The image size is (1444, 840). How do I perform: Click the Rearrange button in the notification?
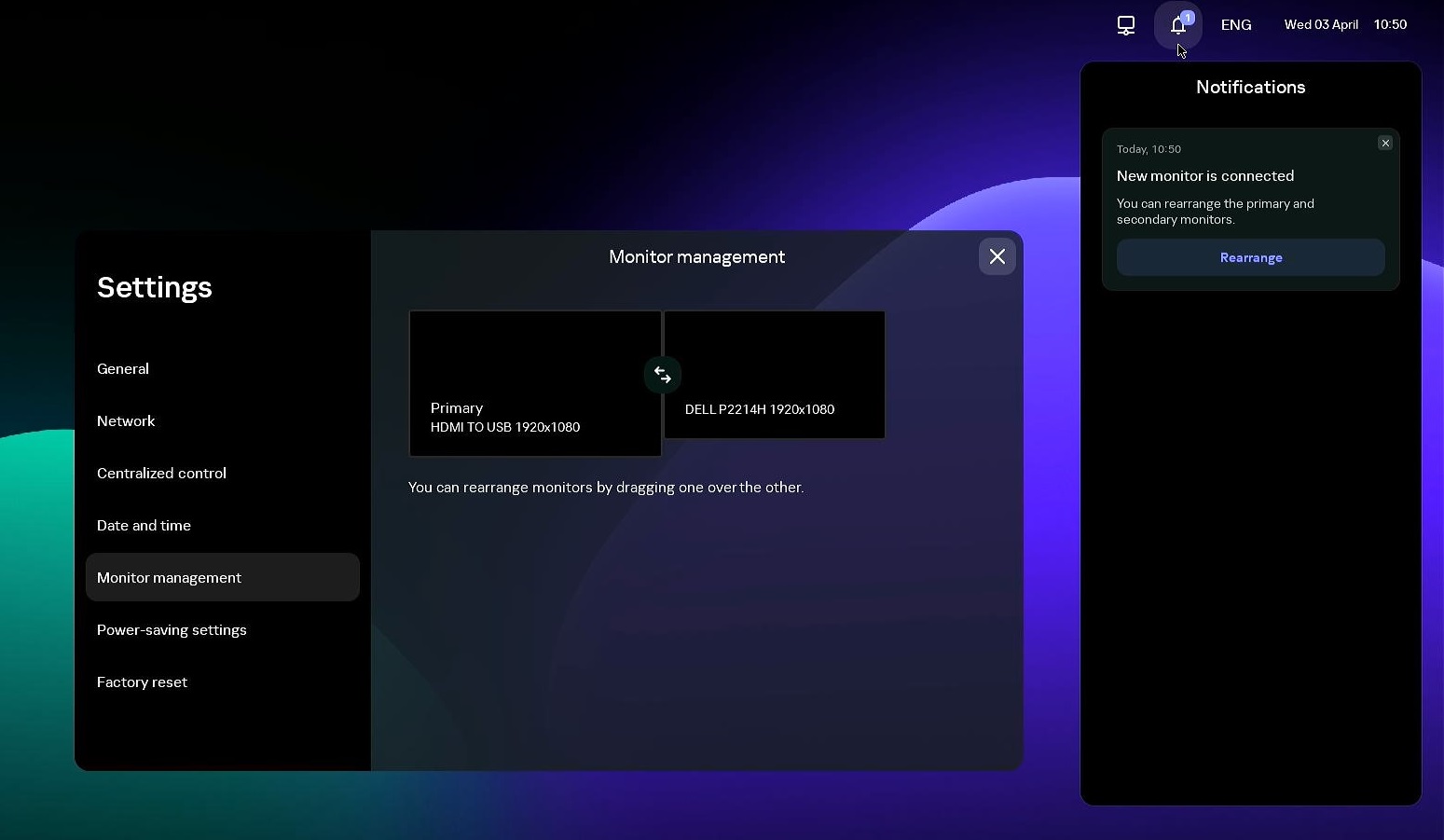pos(1250,257)
